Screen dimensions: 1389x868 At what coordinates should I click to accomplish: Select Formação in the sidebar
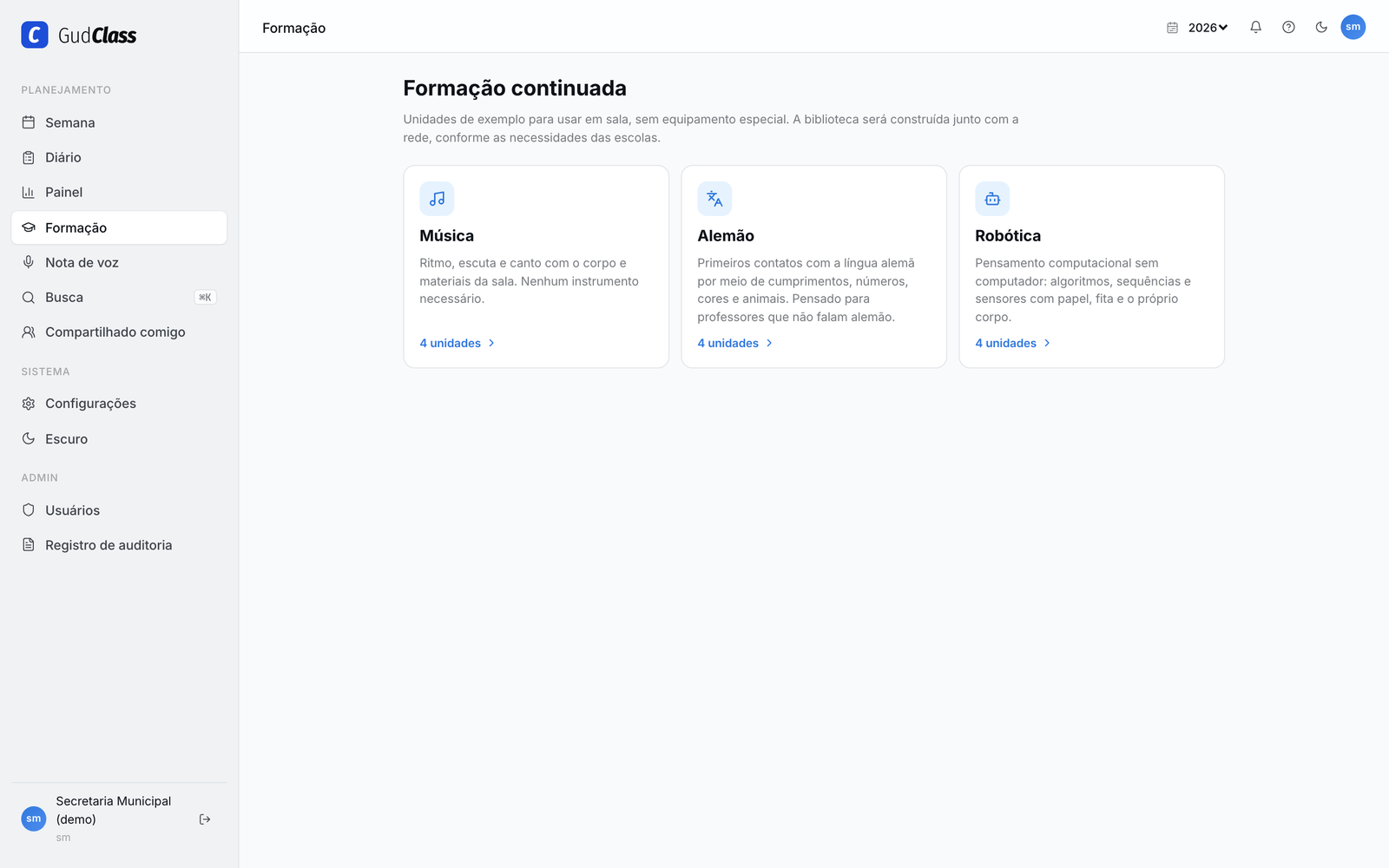point(119,227)
